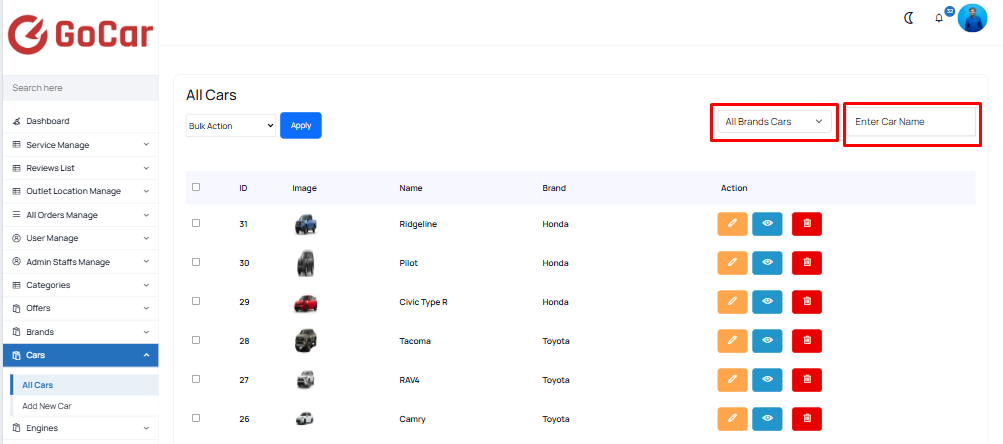Image resolution: width=1003 pixels, height=444 pixels.
Task: Expand Admin Staffs Manage menu
Action: point(81,262)
